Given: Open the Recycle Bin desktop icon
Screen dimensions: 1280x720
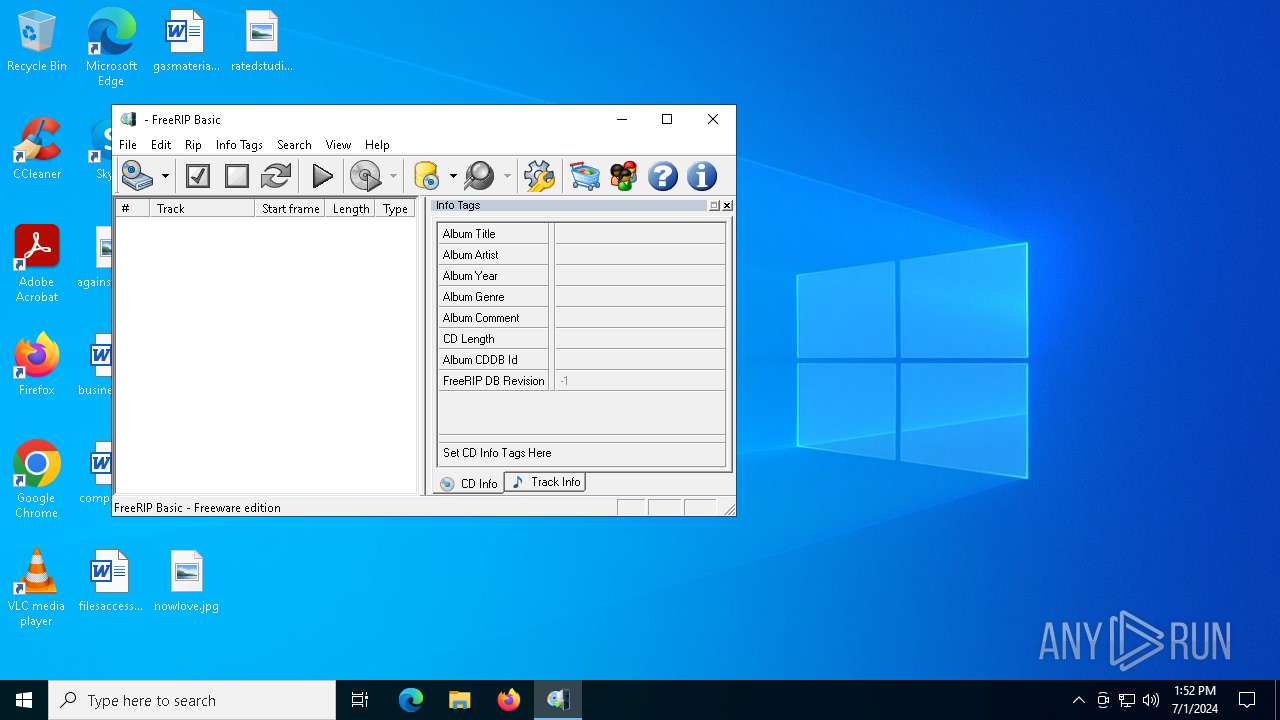Looking at the screenshot, I should tap(37, 41).
